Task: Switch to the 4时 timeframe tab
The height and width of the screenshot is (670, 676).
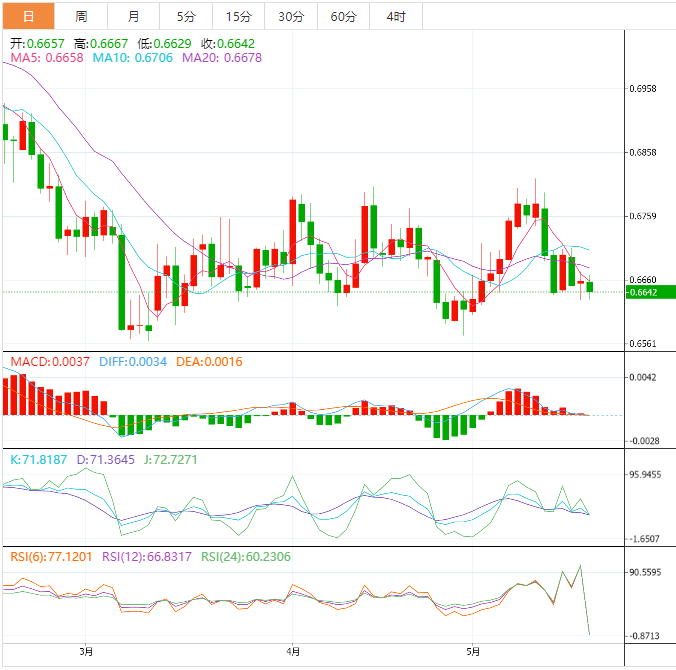Action: 395,16
